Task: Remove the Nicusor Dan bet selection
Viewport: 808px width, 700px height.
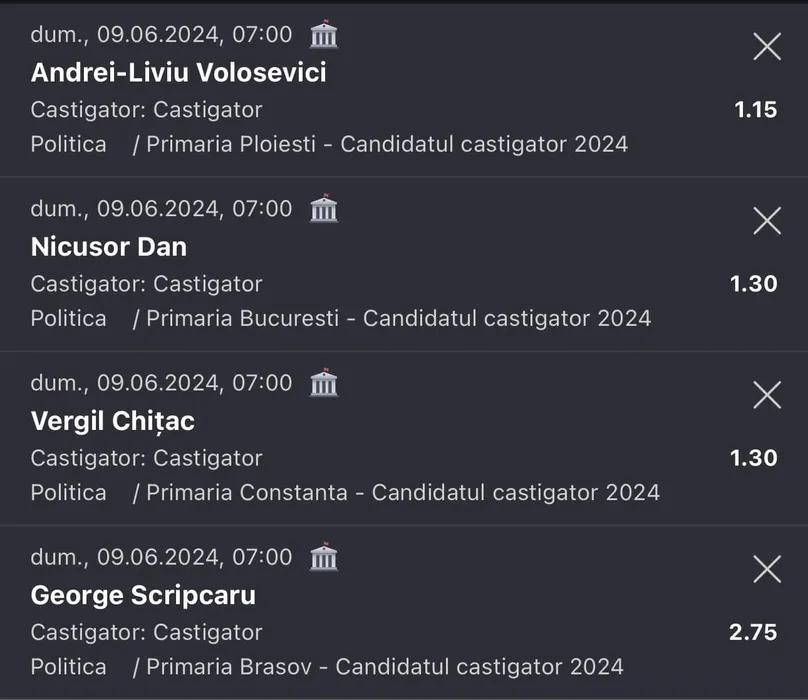Action: click(766, 220)
